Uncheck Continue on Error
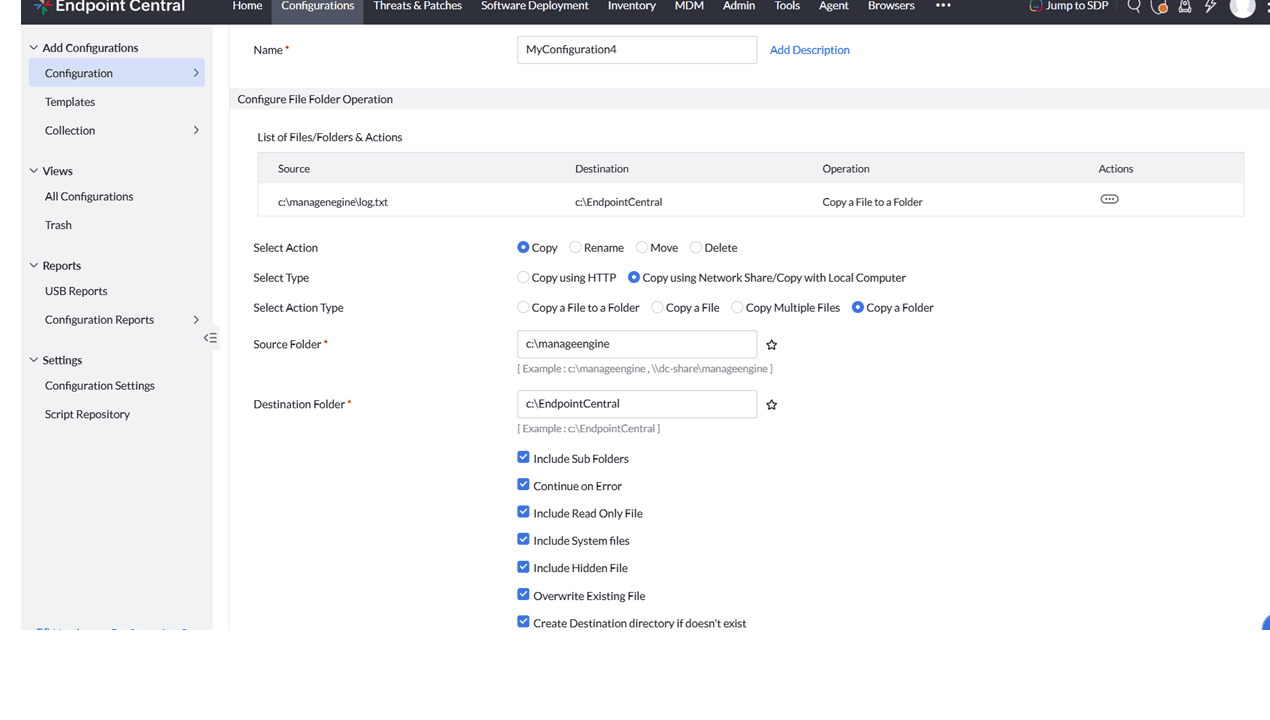The image size is (1270, 720). tap(523, 484)
